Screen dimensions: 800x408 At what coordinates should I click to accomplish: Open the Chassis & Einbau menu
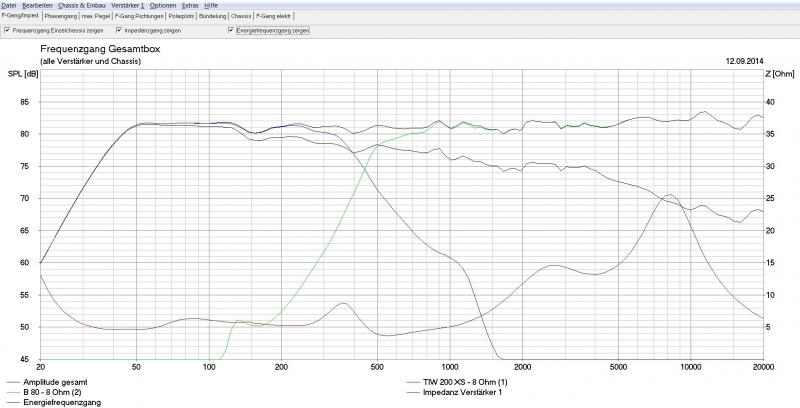(x=82, y=5)
